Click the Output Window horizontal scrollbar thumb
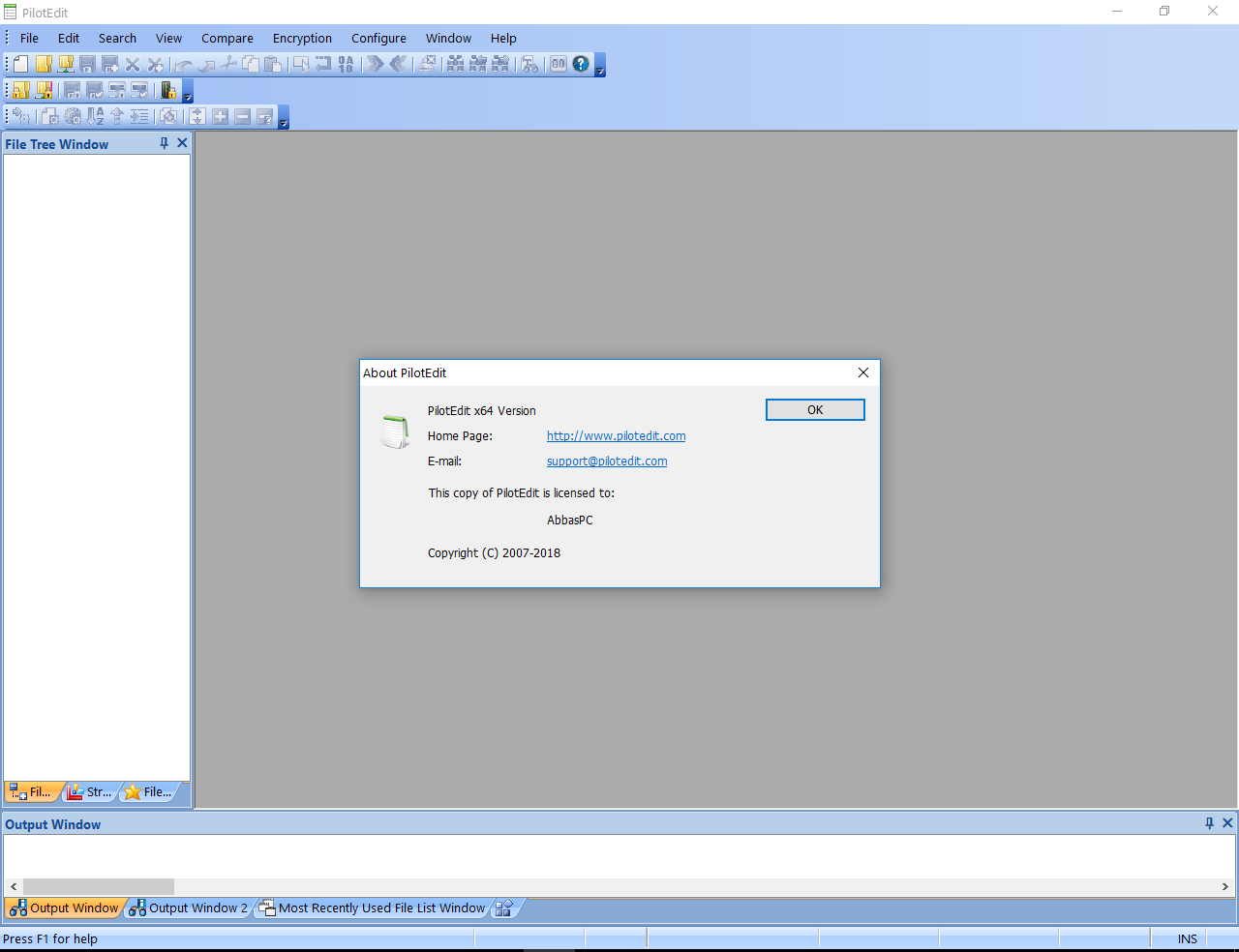Viewport: 1239px width, 952px height. (99, 886)
